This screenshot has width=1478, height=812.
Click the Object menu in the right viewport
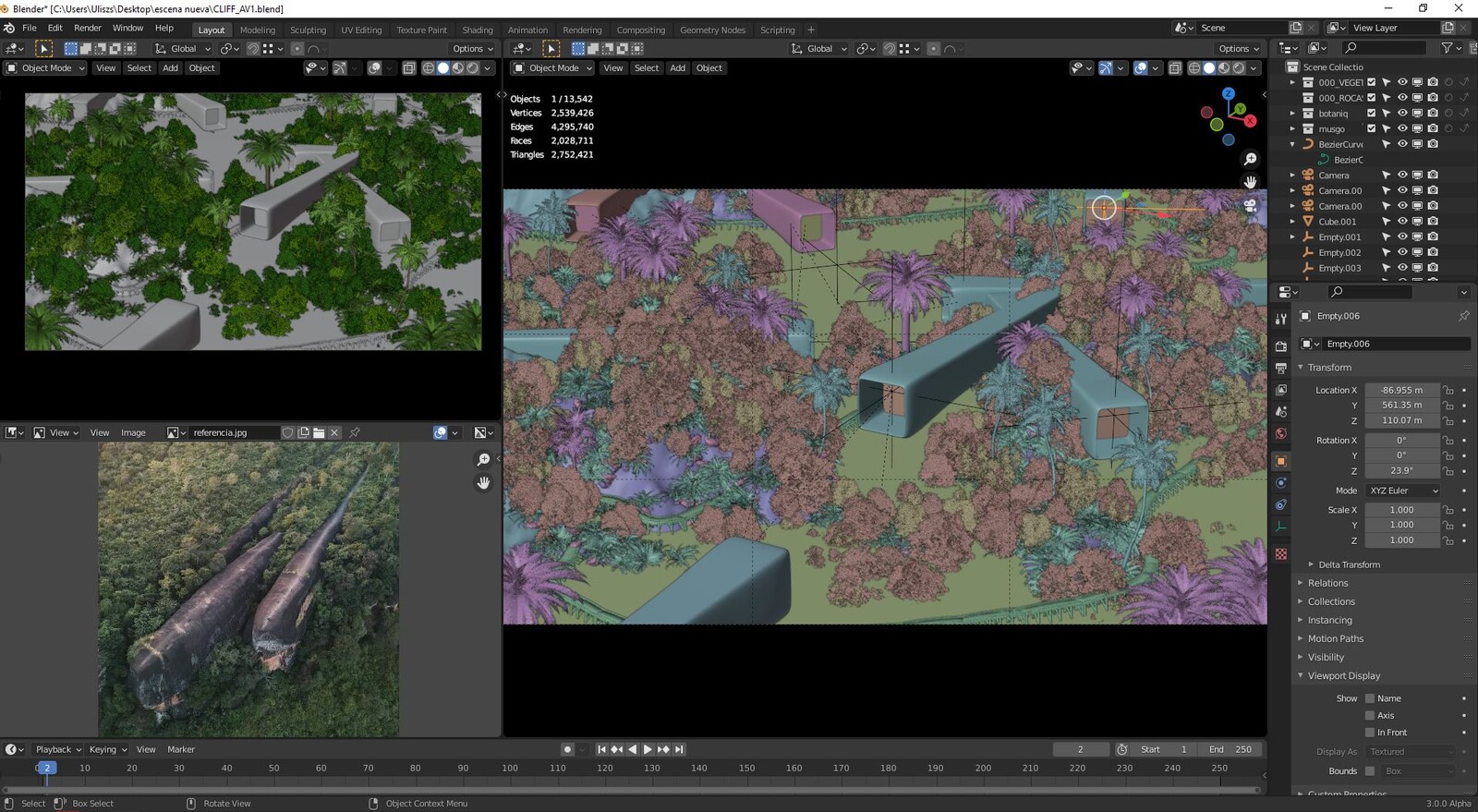pyautogui.click(x=709, y=68)
